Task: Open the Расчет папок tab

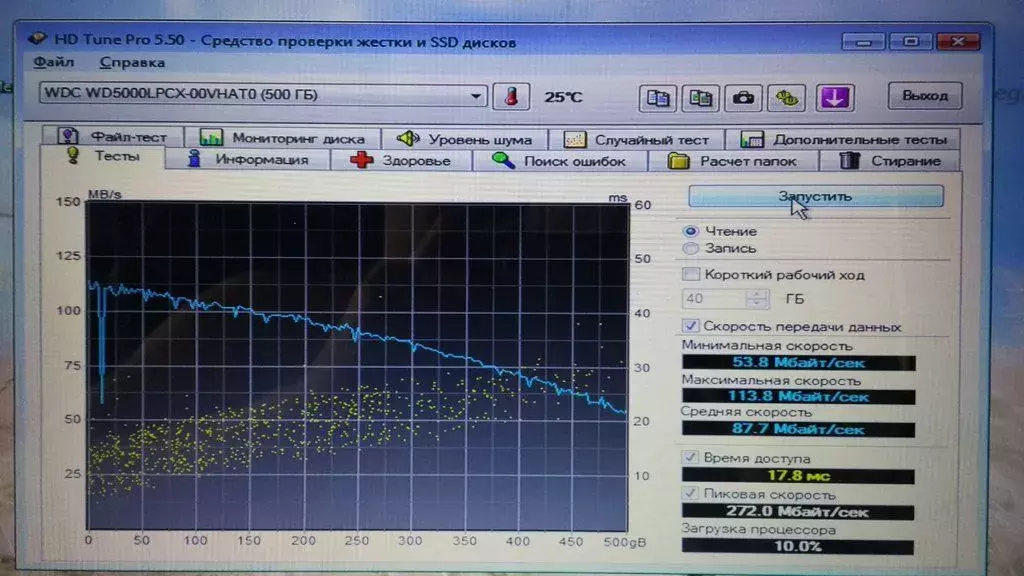Action: (x=733, y=161)
